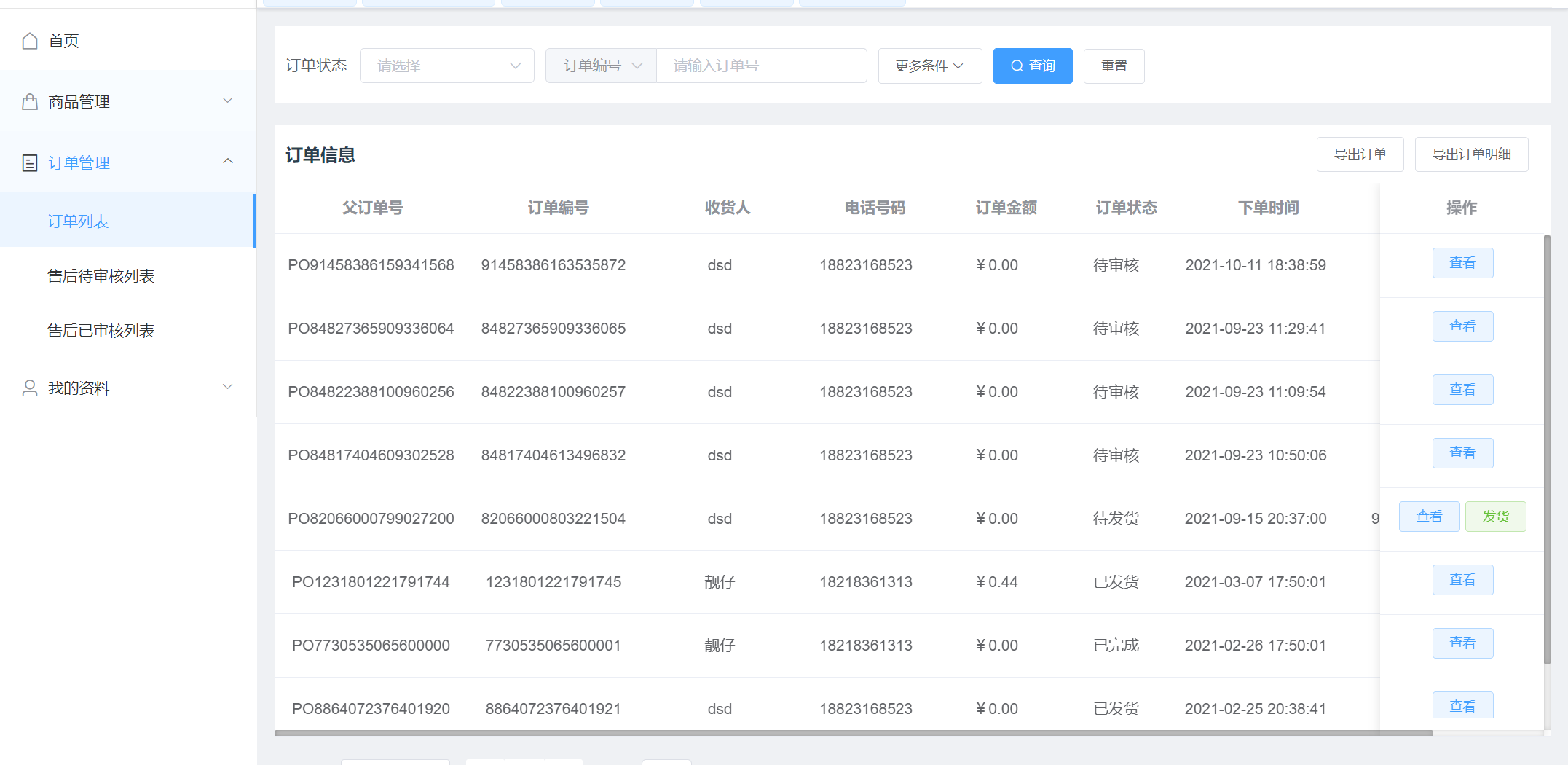Click 查看 for order 1231801221791745
The width and height of the screenshot is (1568, 765).
1462,580
